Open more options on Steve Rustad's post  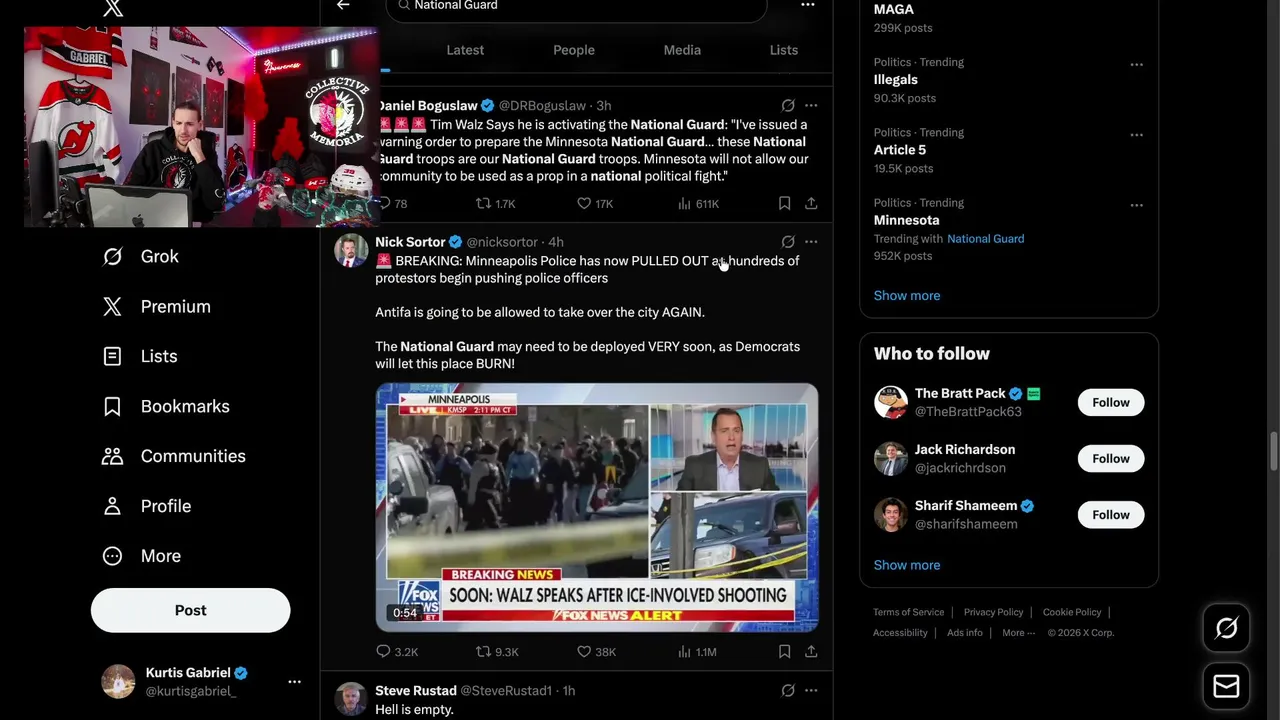point(811,690)
